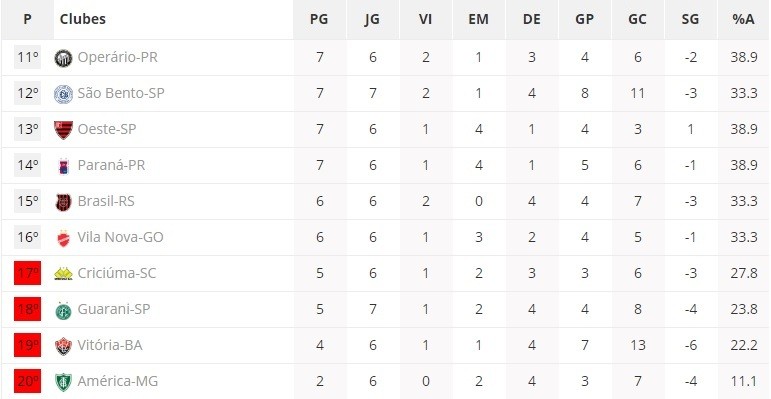Click the Paraná-PR team badge
The image size is (771, 399).
point(63,166)
